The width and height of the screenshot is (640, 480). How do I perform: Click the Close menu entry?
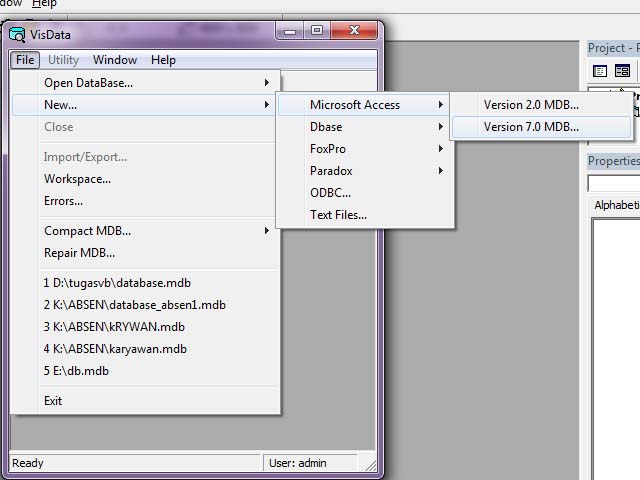click(x=146, y=127)
